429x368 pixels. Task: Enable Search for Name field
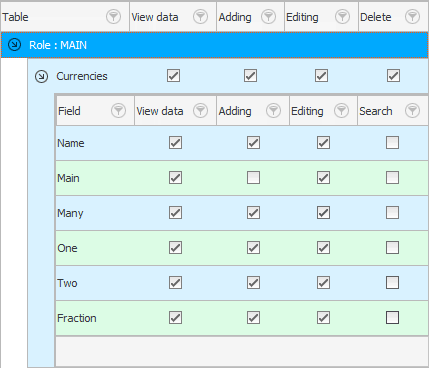[392, 143]
